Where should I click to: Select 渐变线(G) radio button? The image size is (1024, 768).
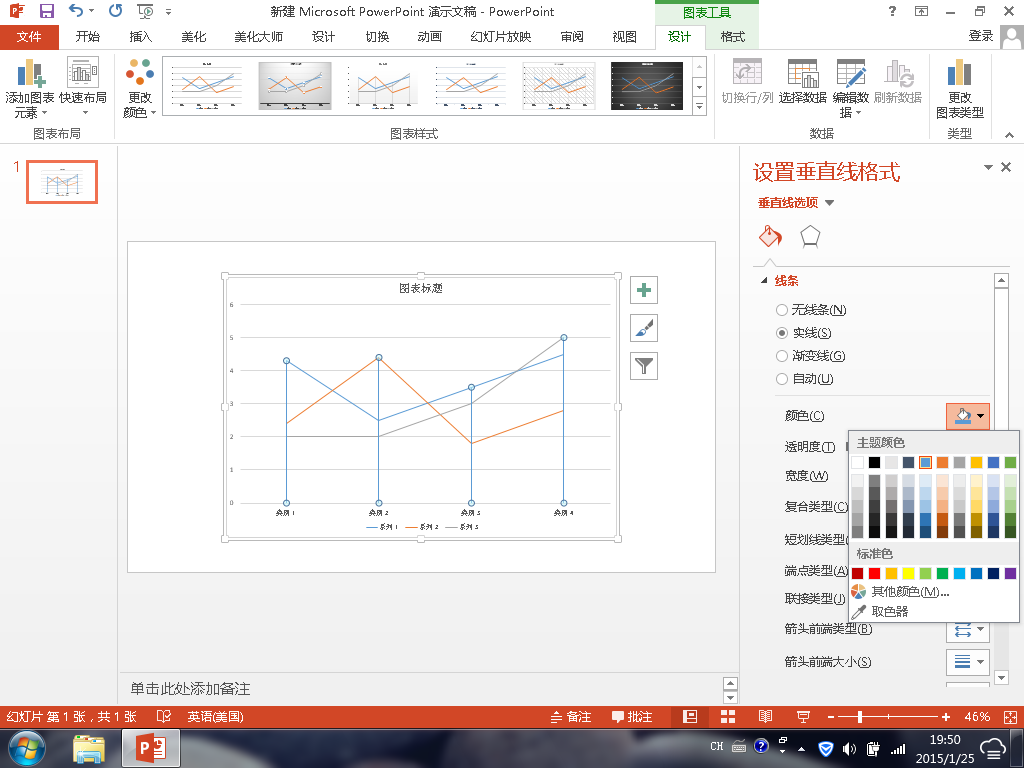(x=781, y=356)
